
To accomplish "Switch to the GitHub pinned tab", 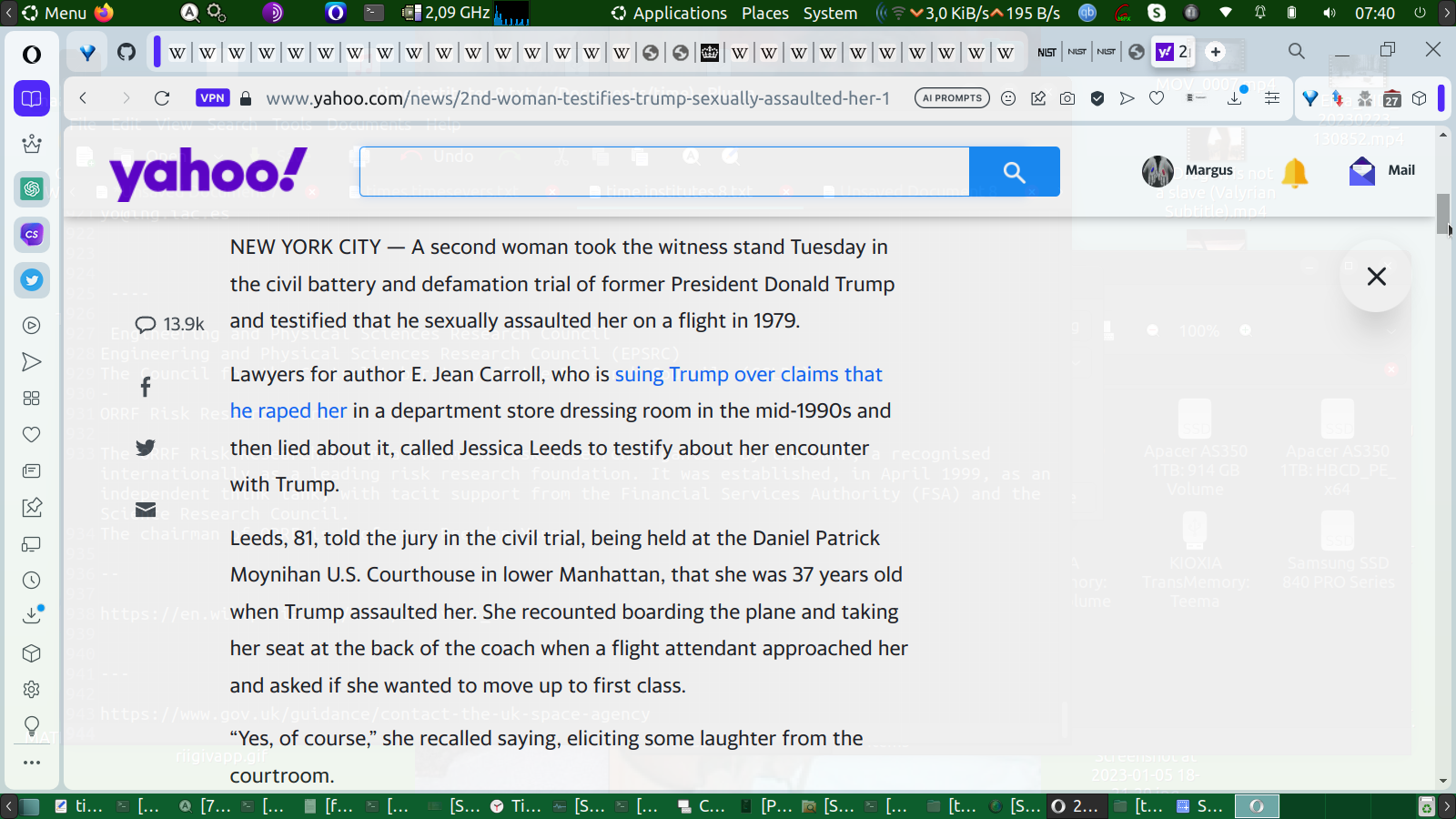I will click(126, 52).
